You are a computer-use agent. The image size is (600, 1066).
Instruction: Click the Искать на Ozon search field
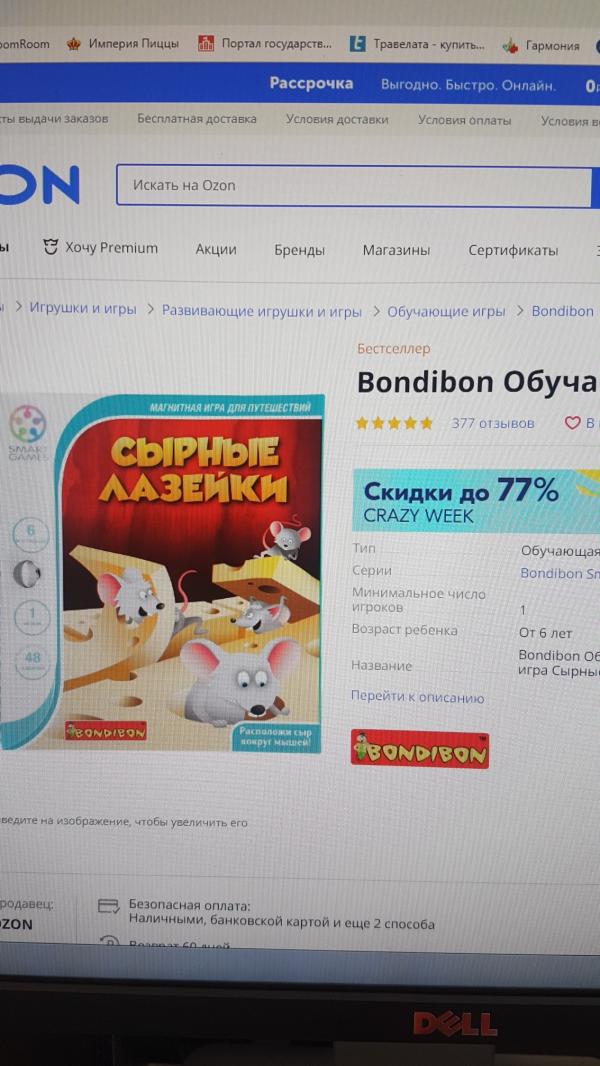pyautogui.click(x=353, y=186)
